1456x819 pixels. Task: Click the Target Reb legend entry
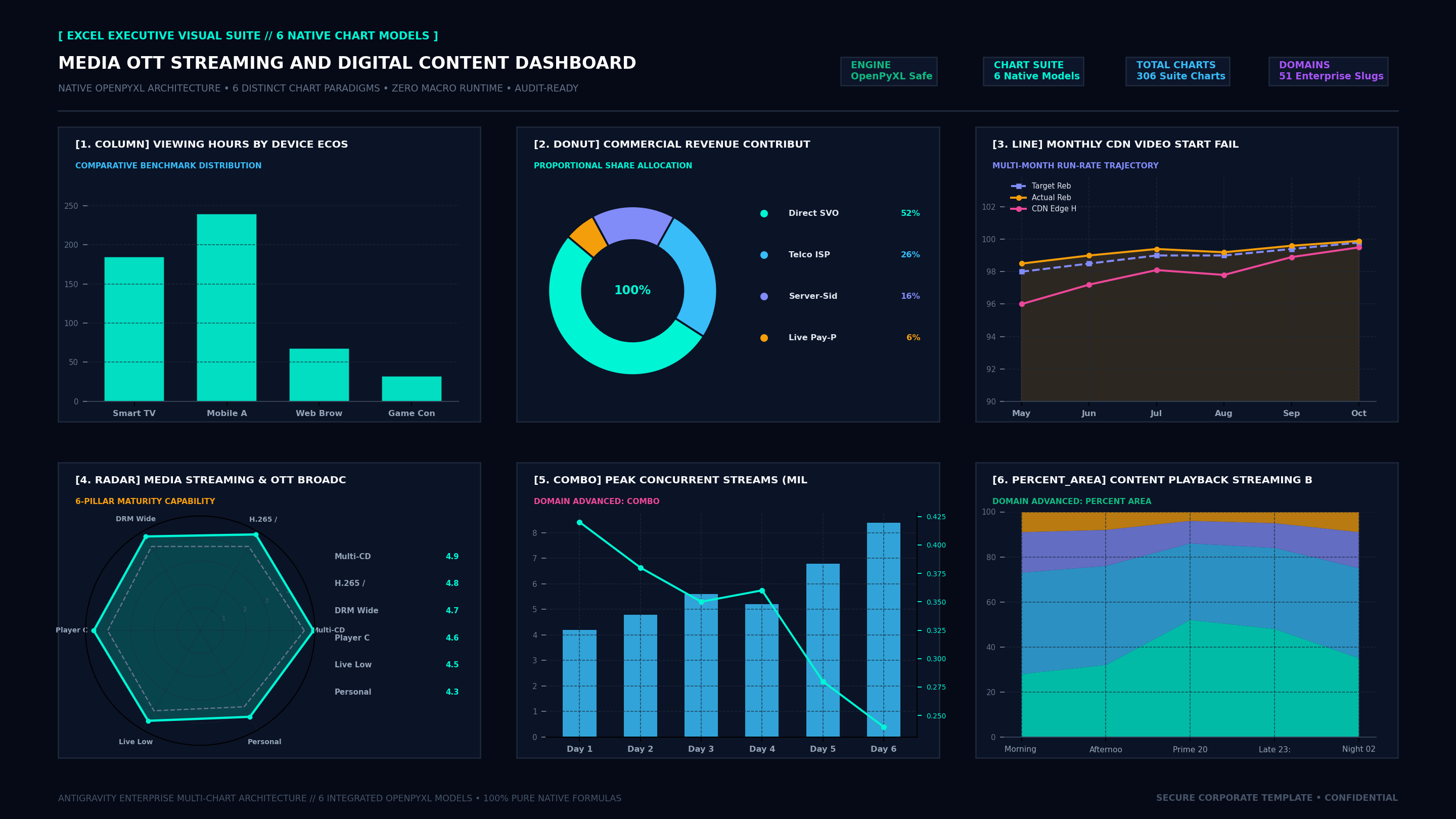coord(1040,186)
